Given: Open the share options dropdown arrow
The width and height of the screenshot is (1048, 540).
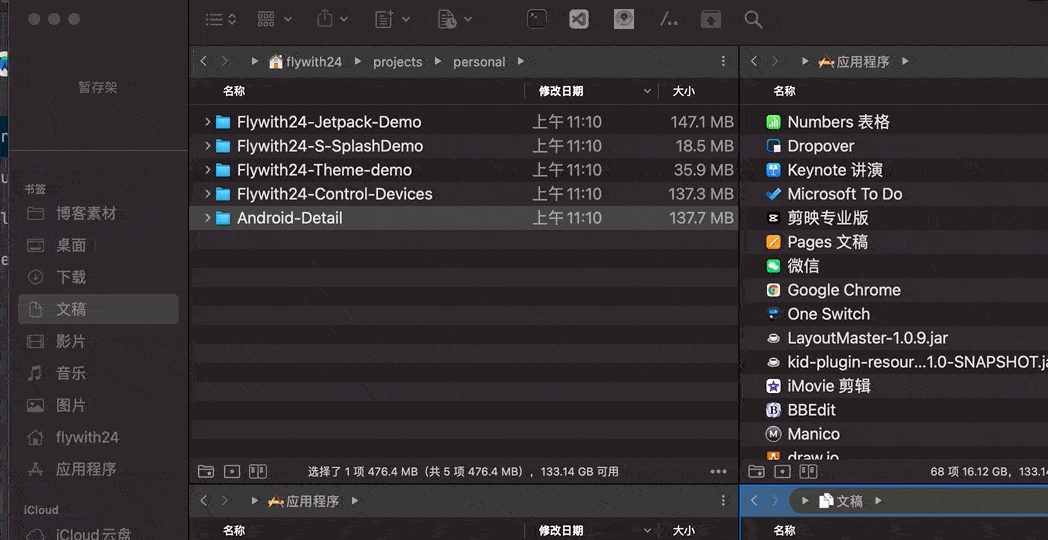Looking at the screenshot, I should (x=344, y=19).
